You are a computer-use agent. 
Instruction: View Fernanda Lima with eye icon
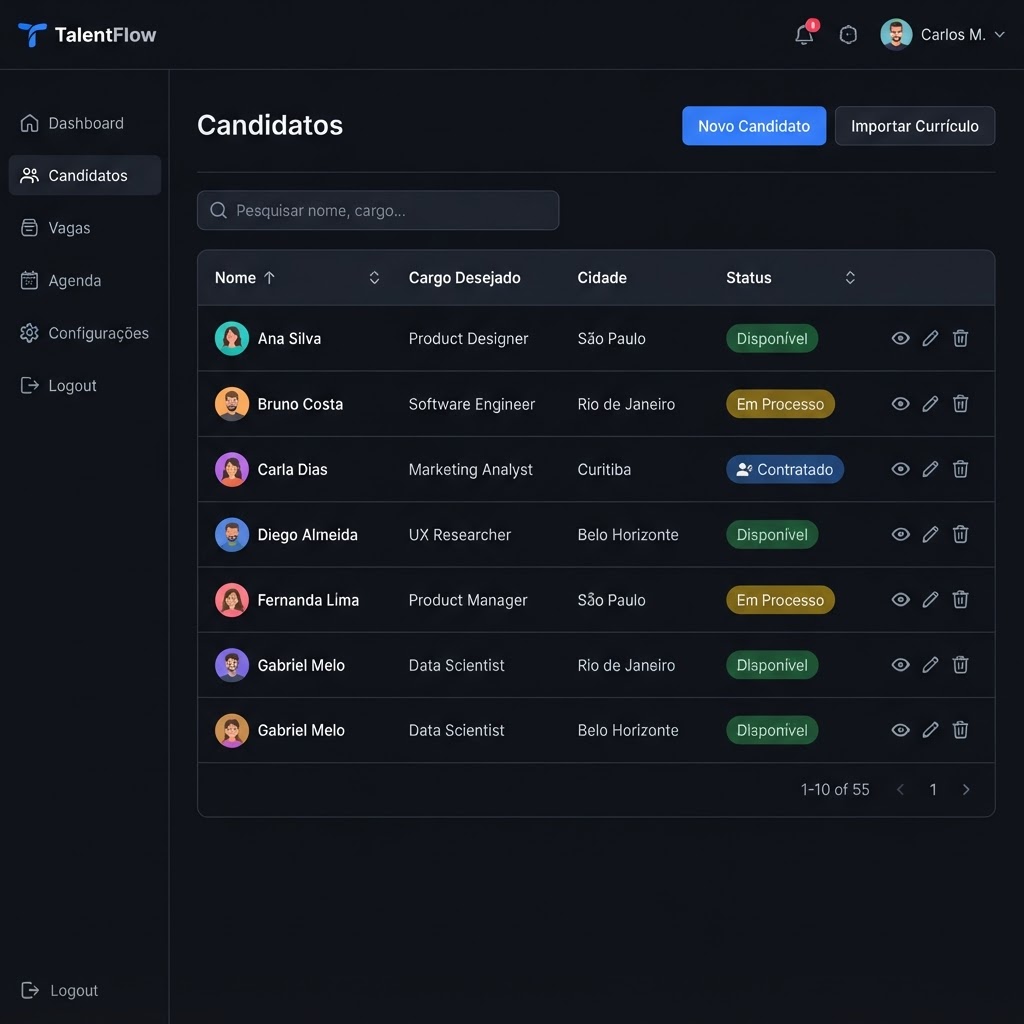coord(900,600)
